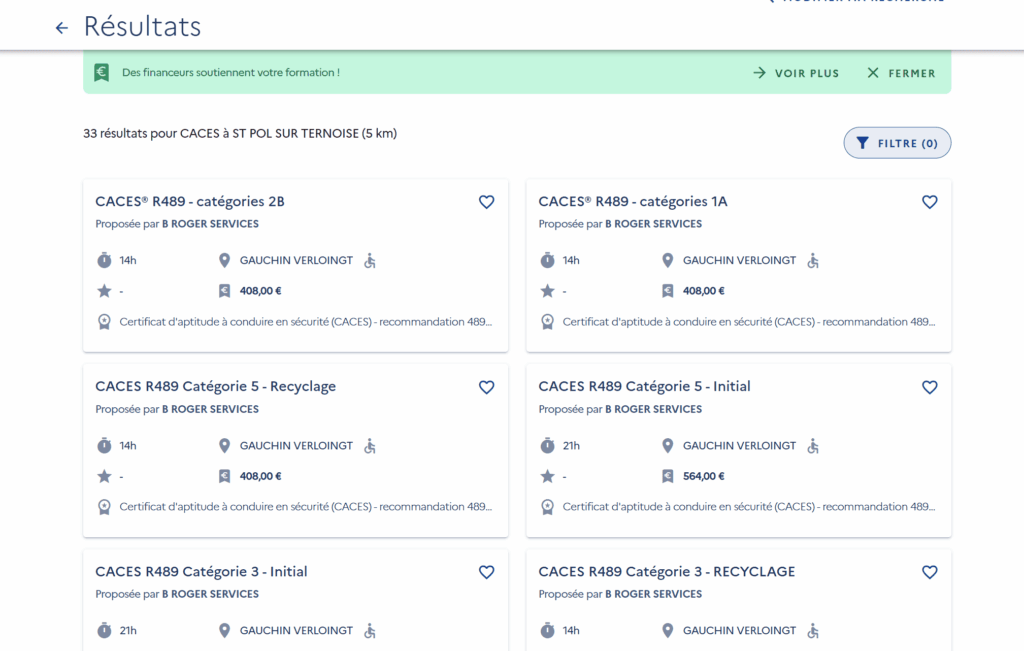Open CACES R489 Catégorie 3 - RECYCLAGE title

click(x=667, y=571)
